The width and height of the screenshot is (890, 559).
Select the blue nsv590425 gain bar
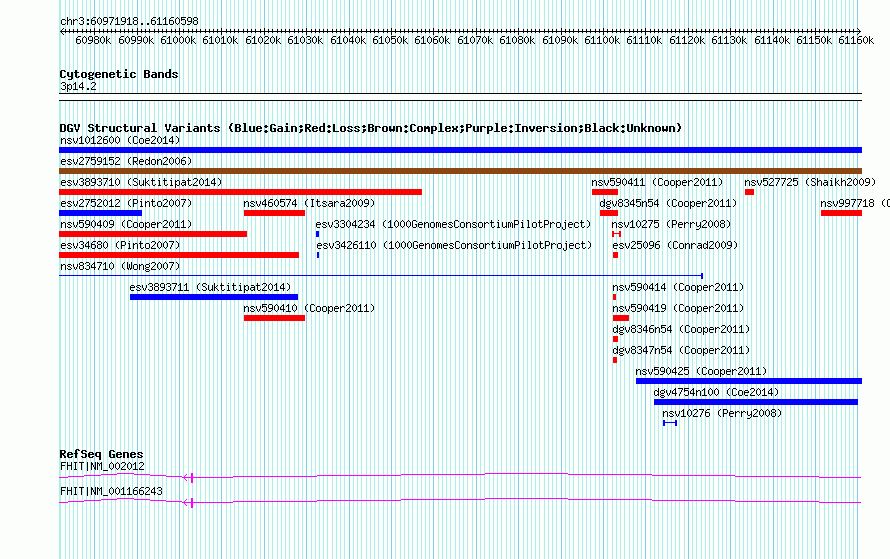click(x=749, y=381)
